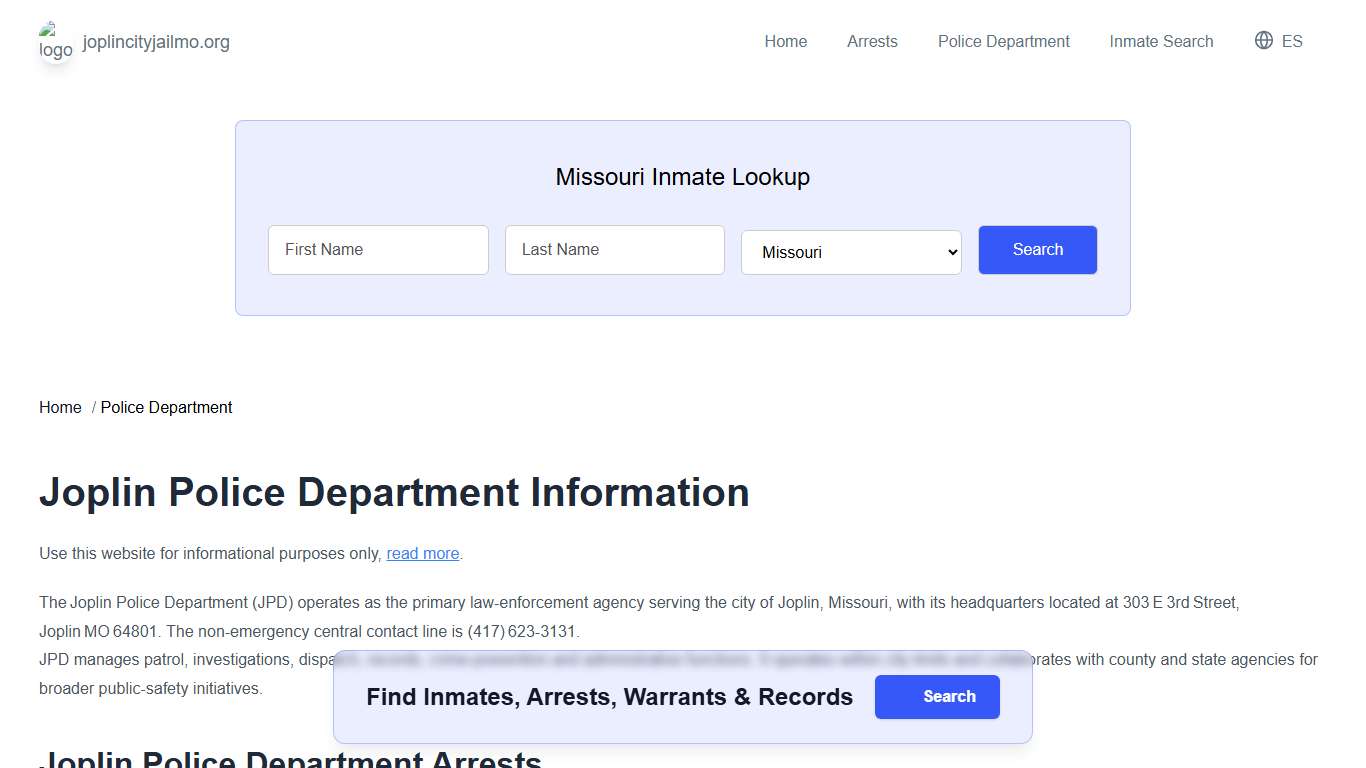Click the Police Department breadcrumb entry
The width and height of the screenshot is (1366, 768).
click(x=166, y=407)
